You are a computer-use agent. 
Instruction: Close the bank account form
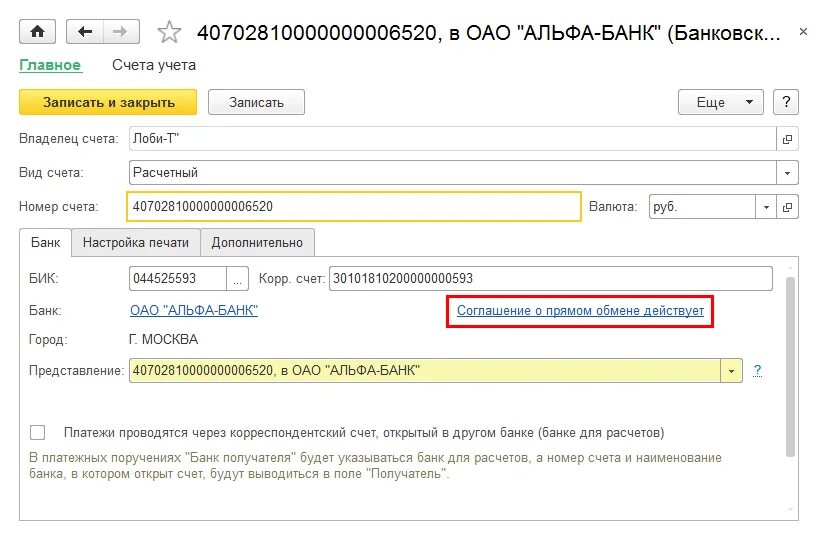coord(803,32)
